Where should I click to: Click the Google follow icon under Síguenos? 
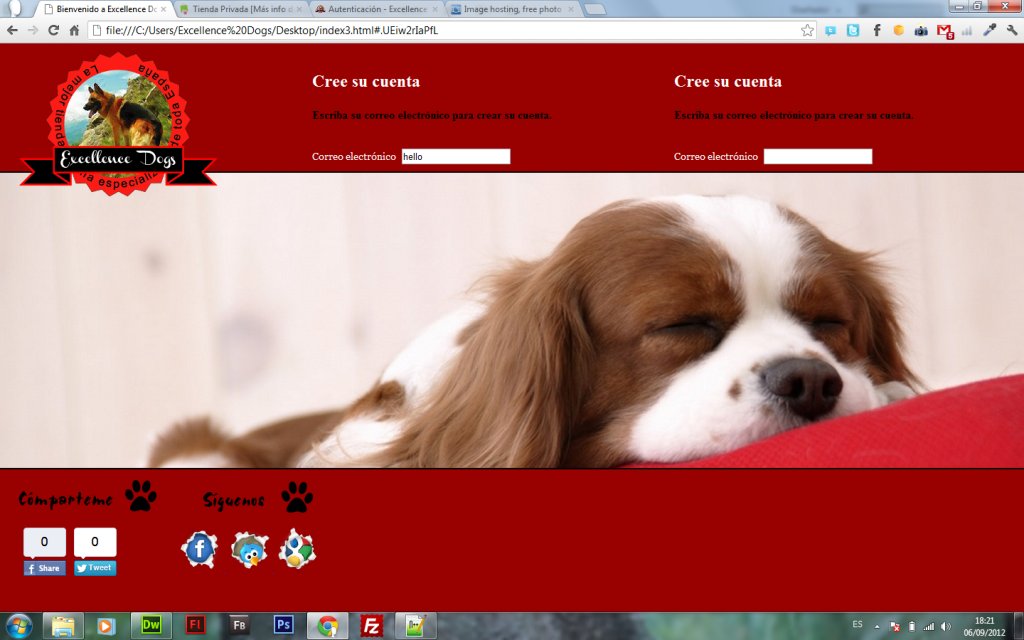tap(297, 549)
